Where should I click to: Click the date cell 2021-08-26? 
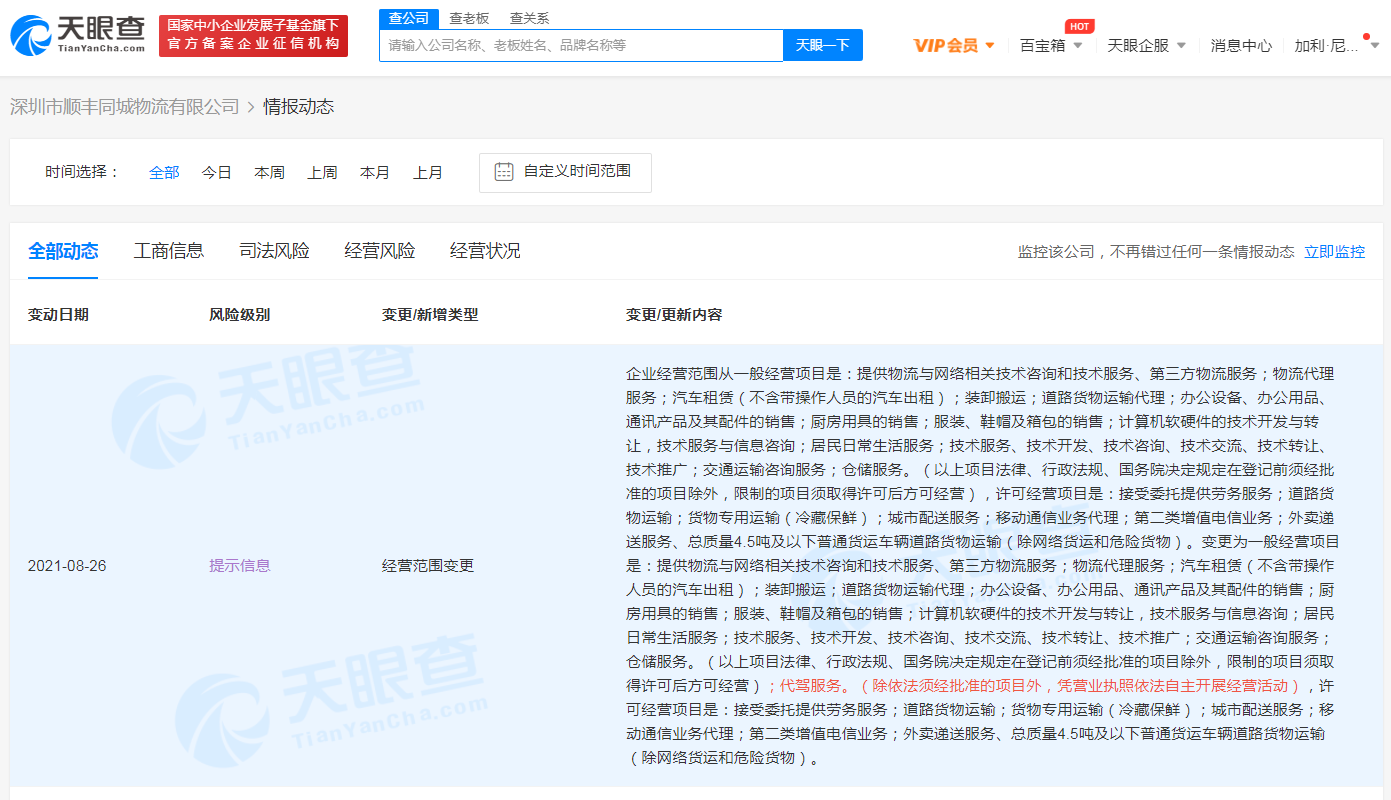coord(67,565)
